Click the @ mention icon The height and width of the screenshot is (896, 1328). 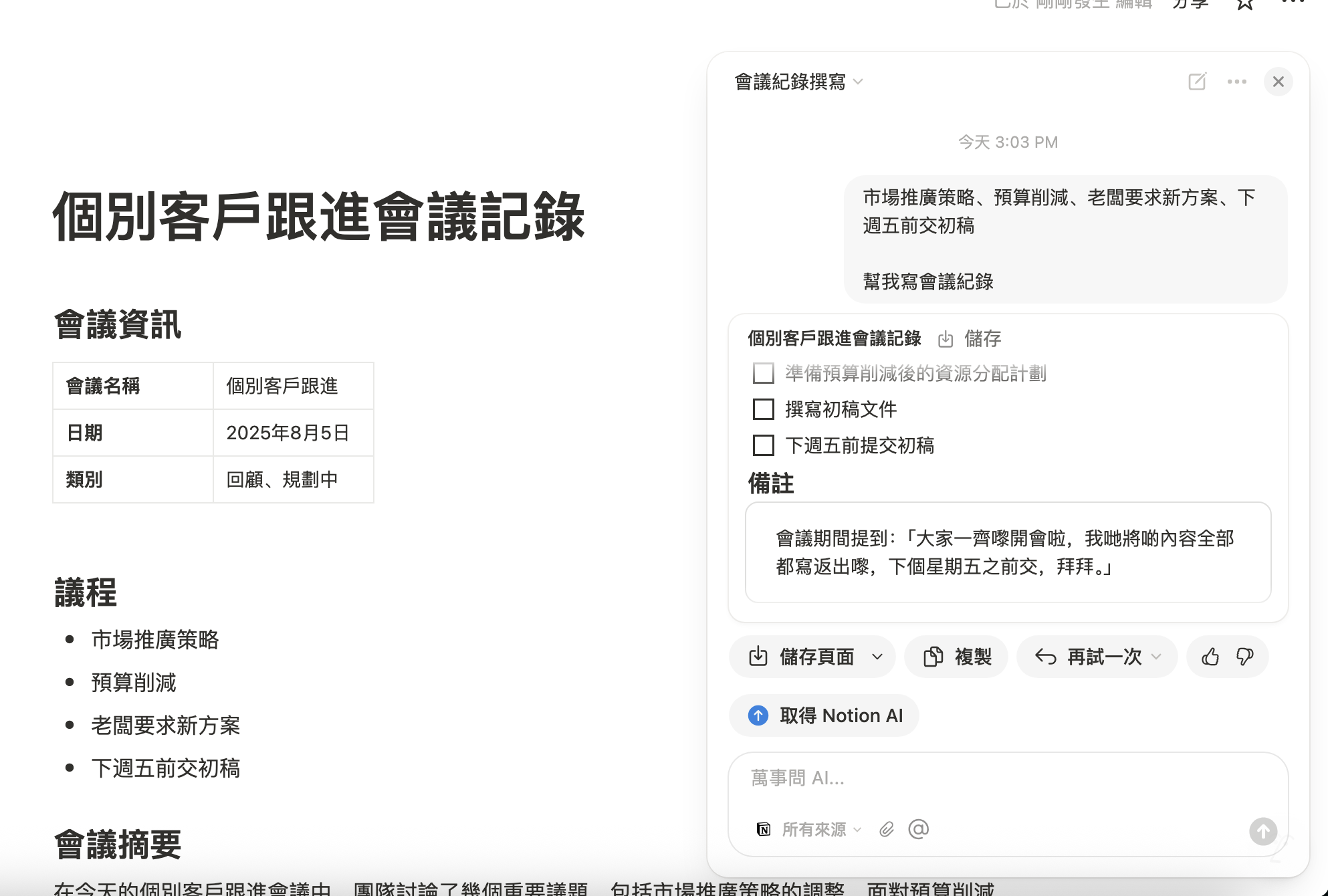point(919,829)
